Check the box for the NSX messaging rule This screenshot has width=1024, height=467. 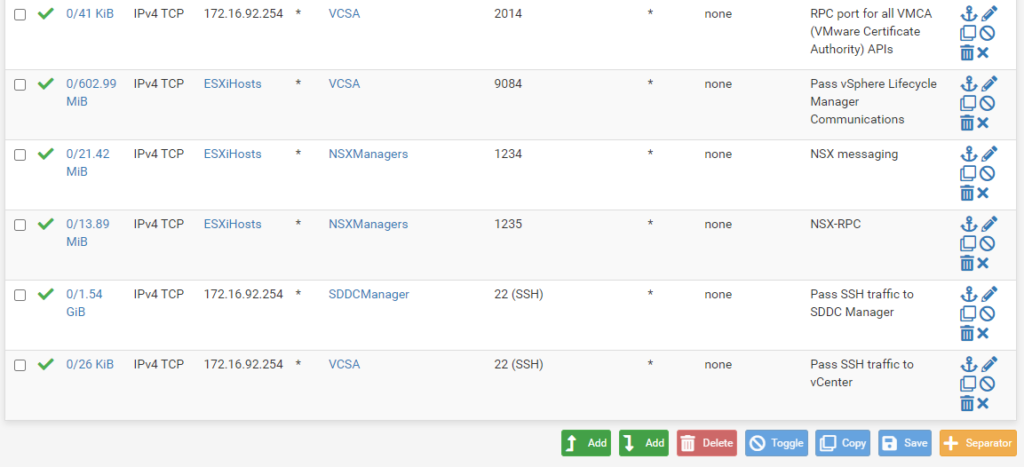click(20, 155)
